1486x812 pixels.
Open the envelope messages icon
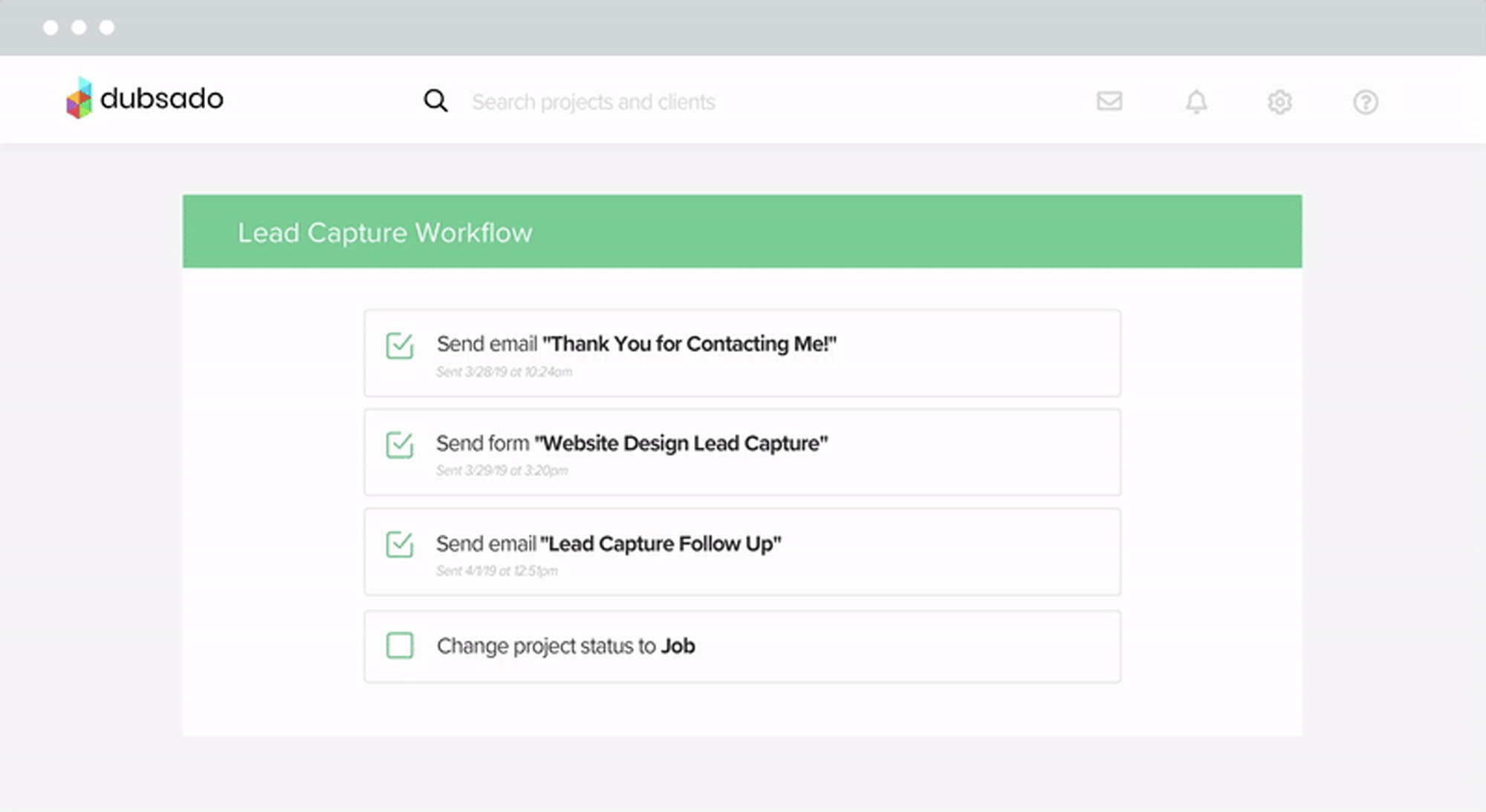pyautogui.click(x=1109, y=101)
